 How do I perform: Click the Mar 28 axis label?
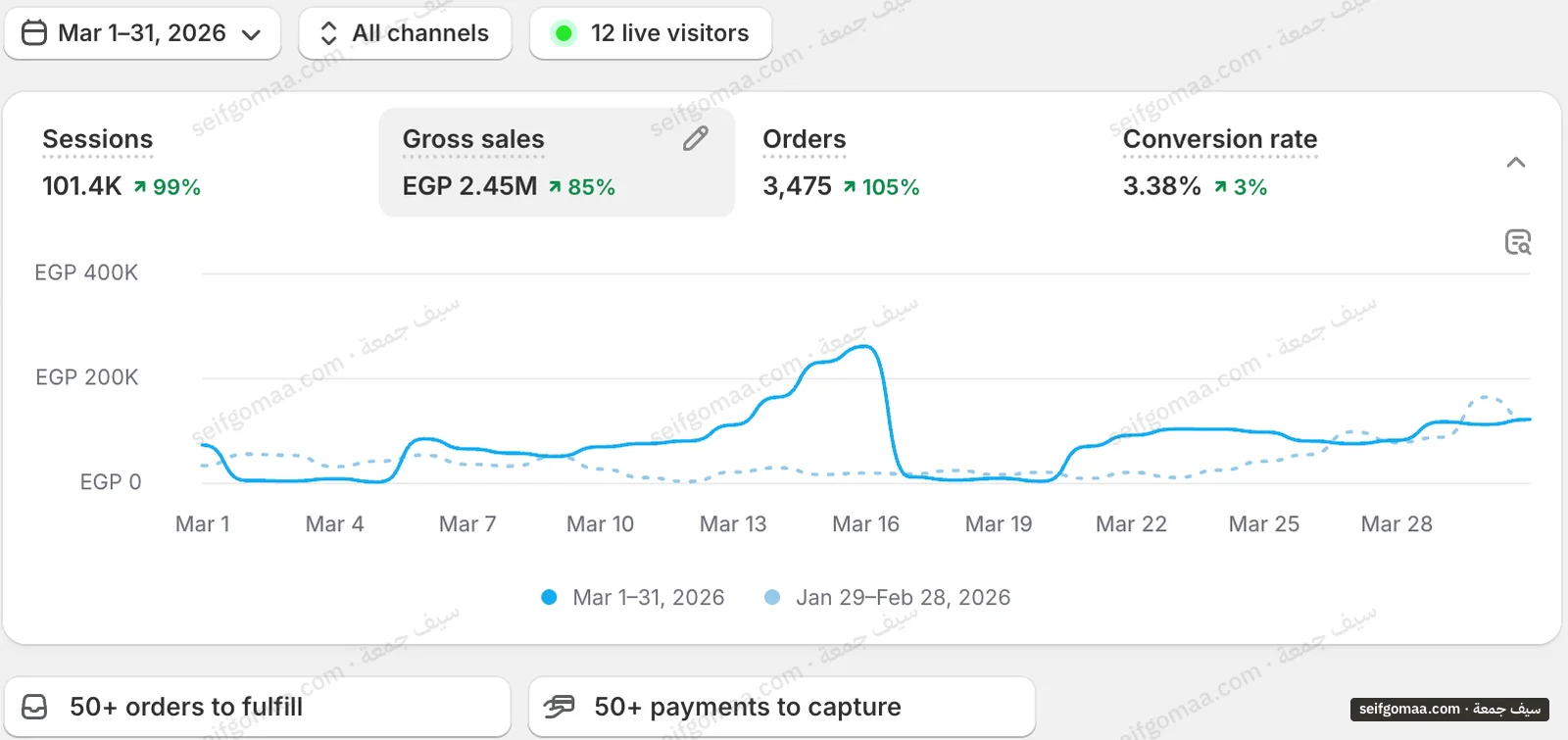tap(1396, 524)
